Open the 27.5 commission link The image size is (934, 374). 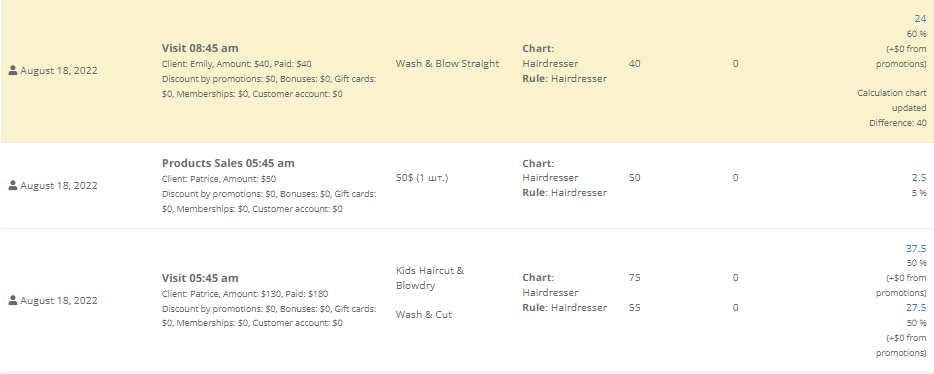pyautogui.click(x=916, y=307)
